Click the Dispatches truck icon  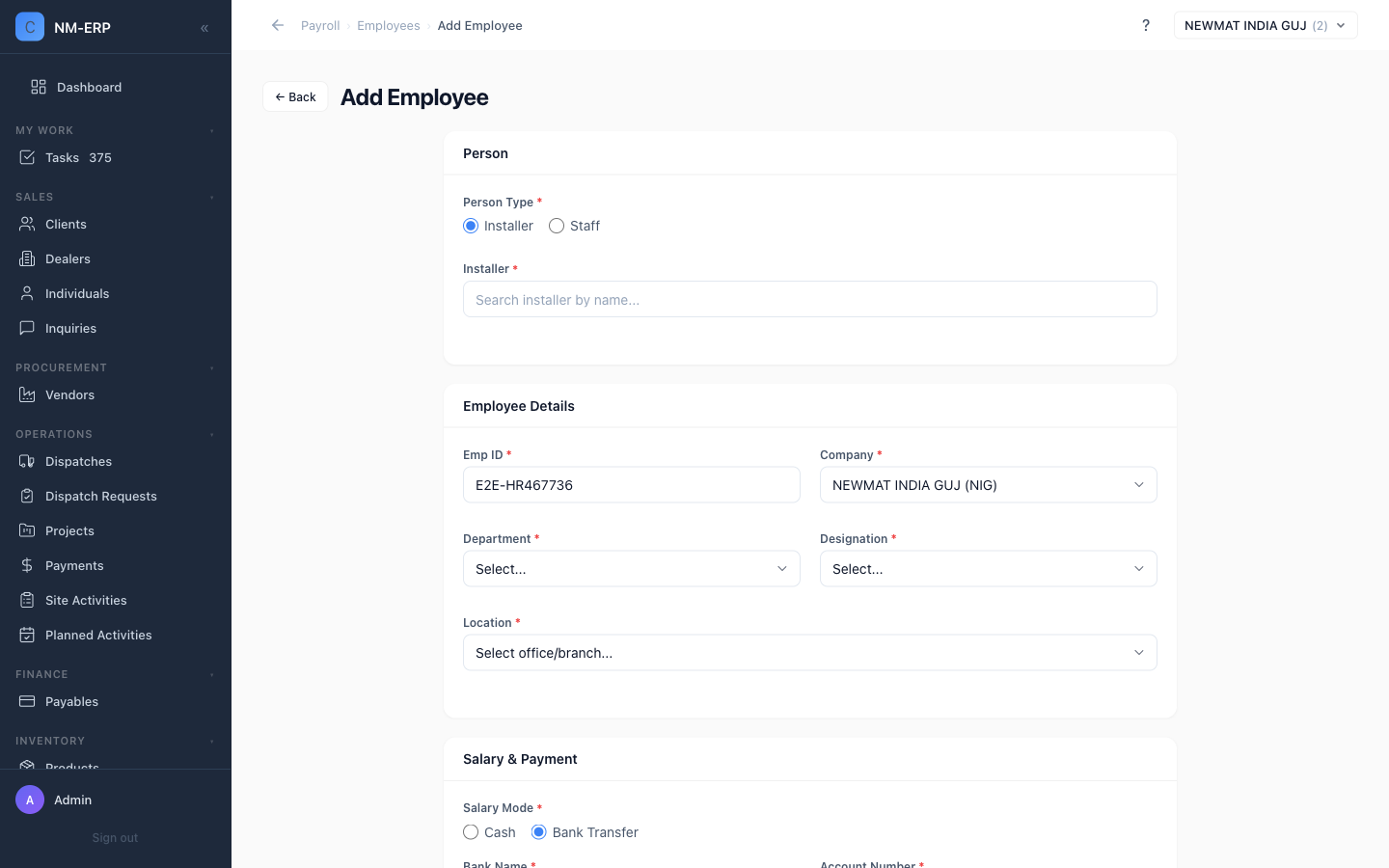pyautogui.click(x=27, y=461)
